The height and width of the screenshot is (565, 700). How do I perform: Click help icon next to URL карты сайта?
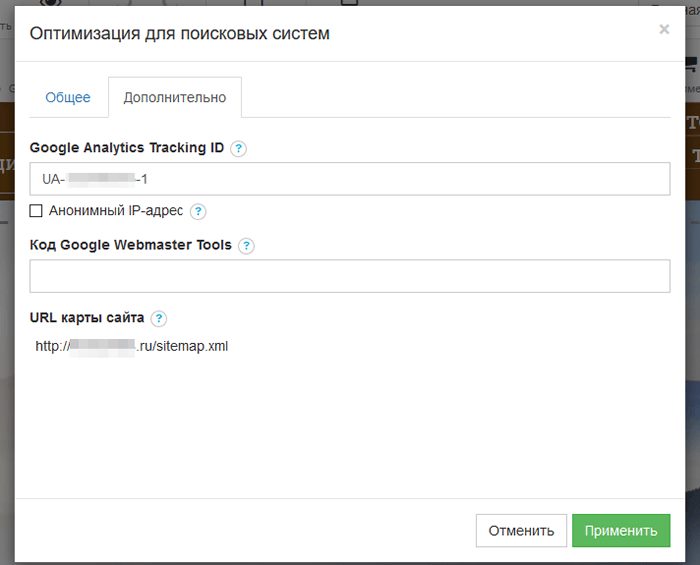[x=159, y=318]
